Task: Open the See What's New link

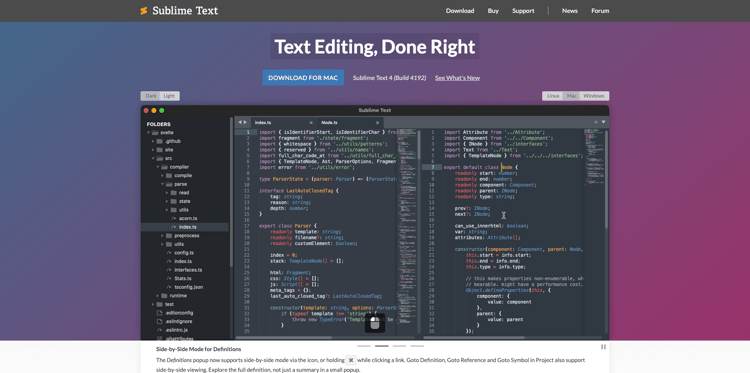Action: pos(457,78)
